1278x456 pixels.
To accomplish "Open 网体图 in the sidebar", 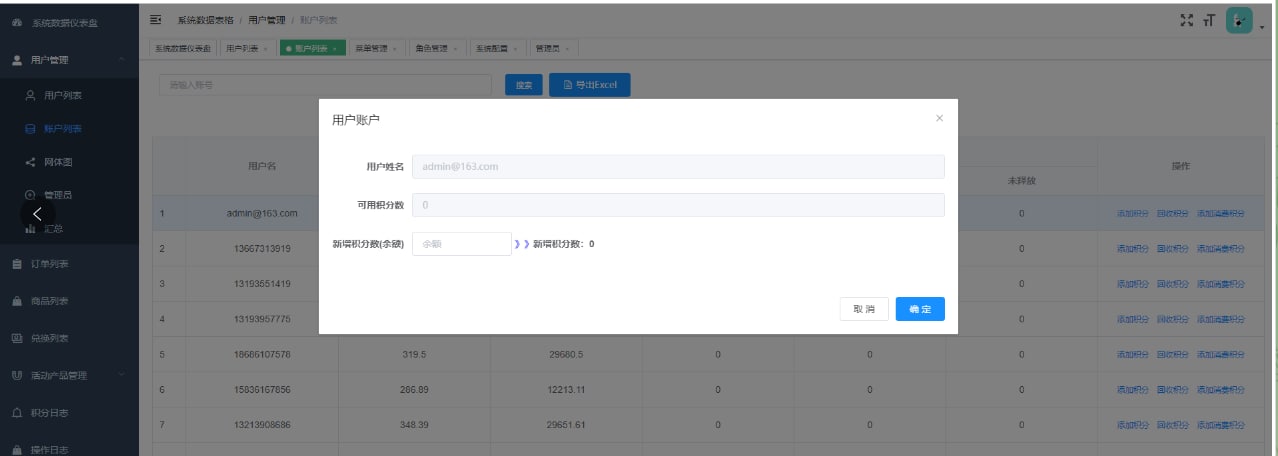I will pos(58,162).
